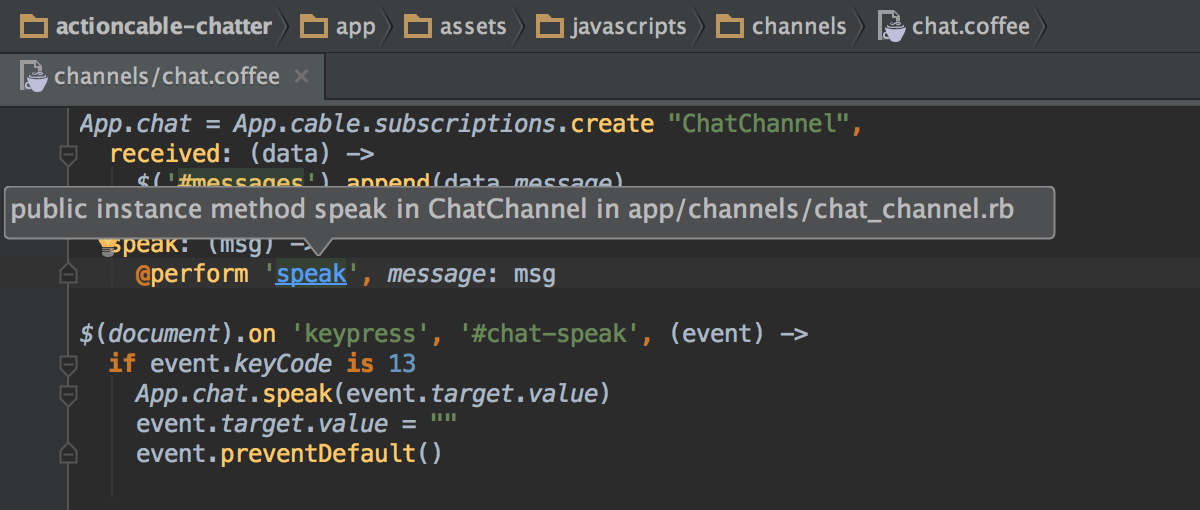
Task: Click the channels folder icon in breadcrumb
Action: [x=731, y=26]
